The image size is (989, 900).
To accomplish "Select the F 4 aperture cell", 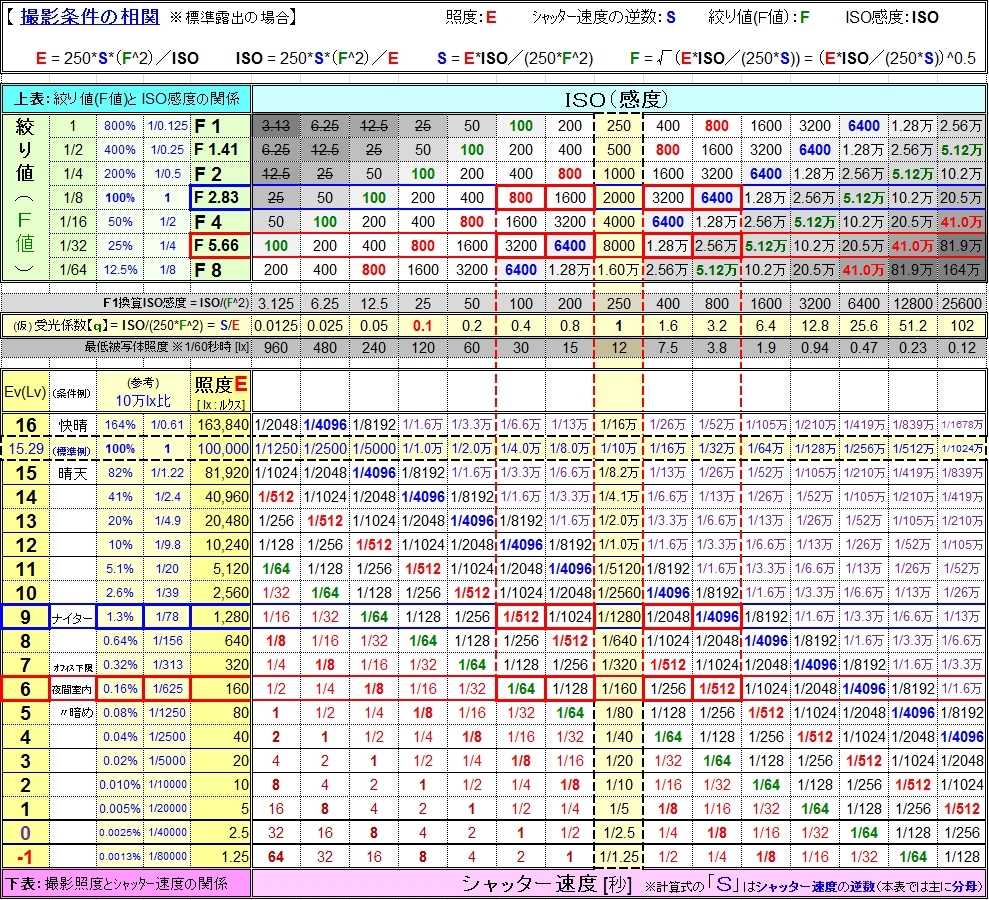I will click(x=220, y=222).
